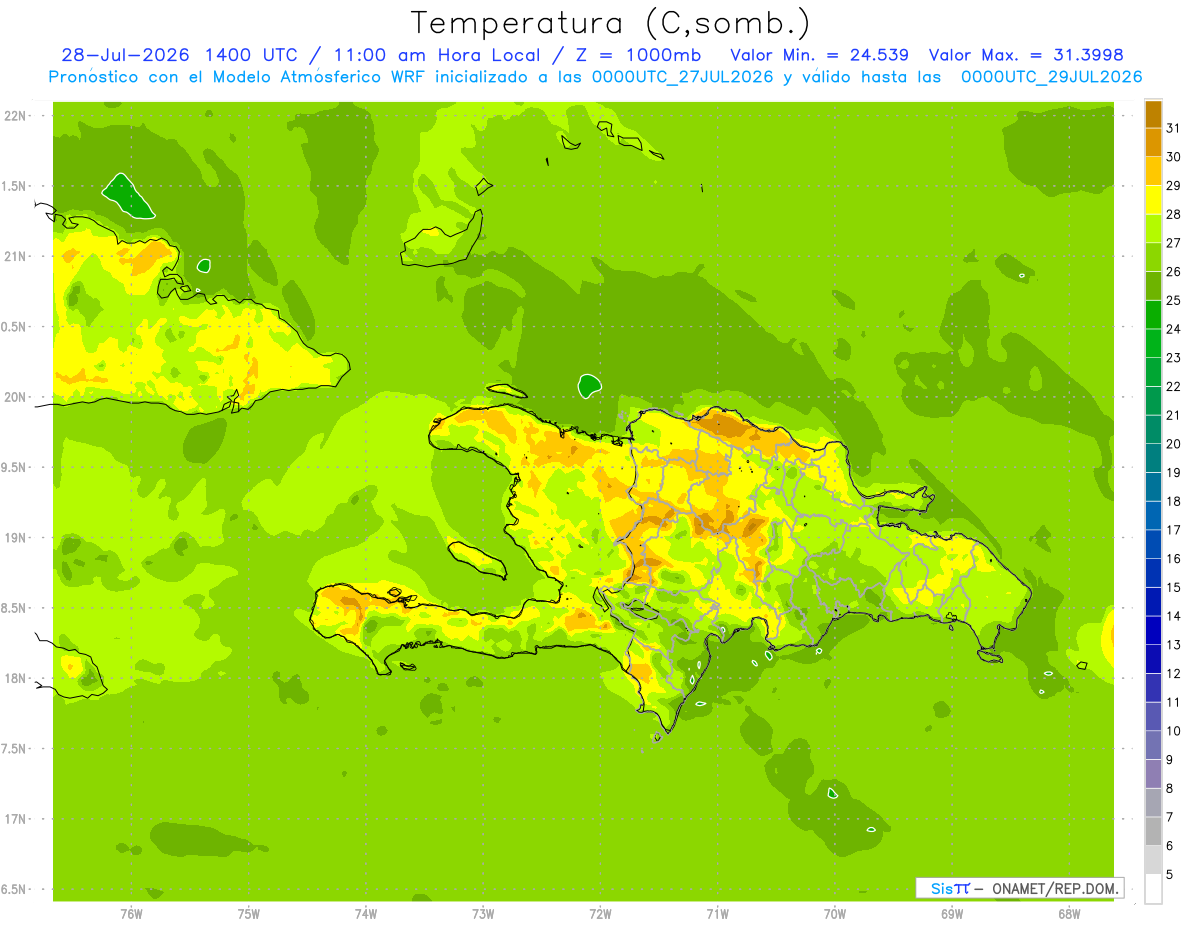The width and height of the screenshot is (1200, 927).
Task: Click the legend value '28'
Action: coord(1173,214)
